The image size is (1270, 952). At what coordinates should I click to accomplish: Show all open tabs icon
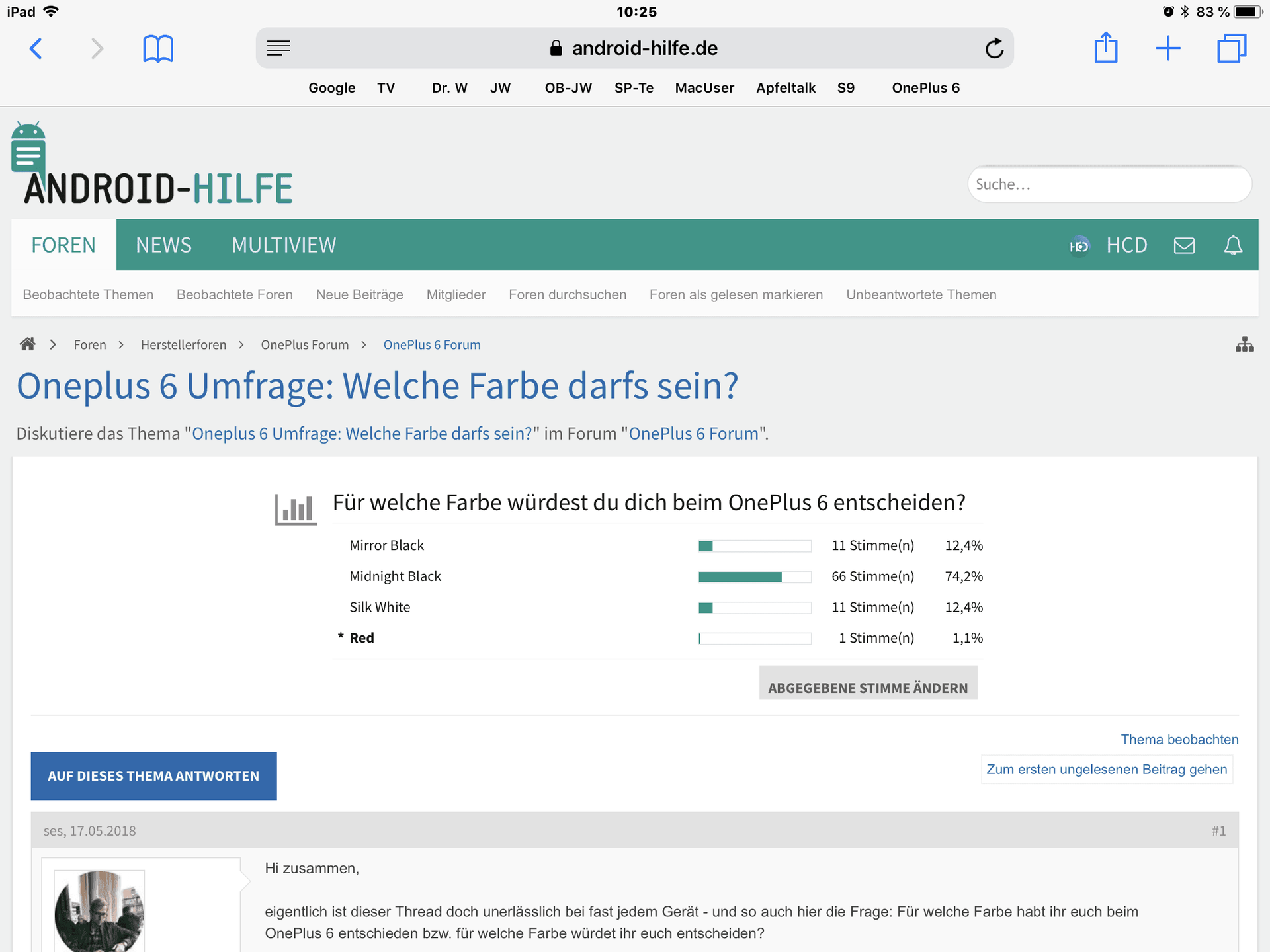(x=1232, y=48)
